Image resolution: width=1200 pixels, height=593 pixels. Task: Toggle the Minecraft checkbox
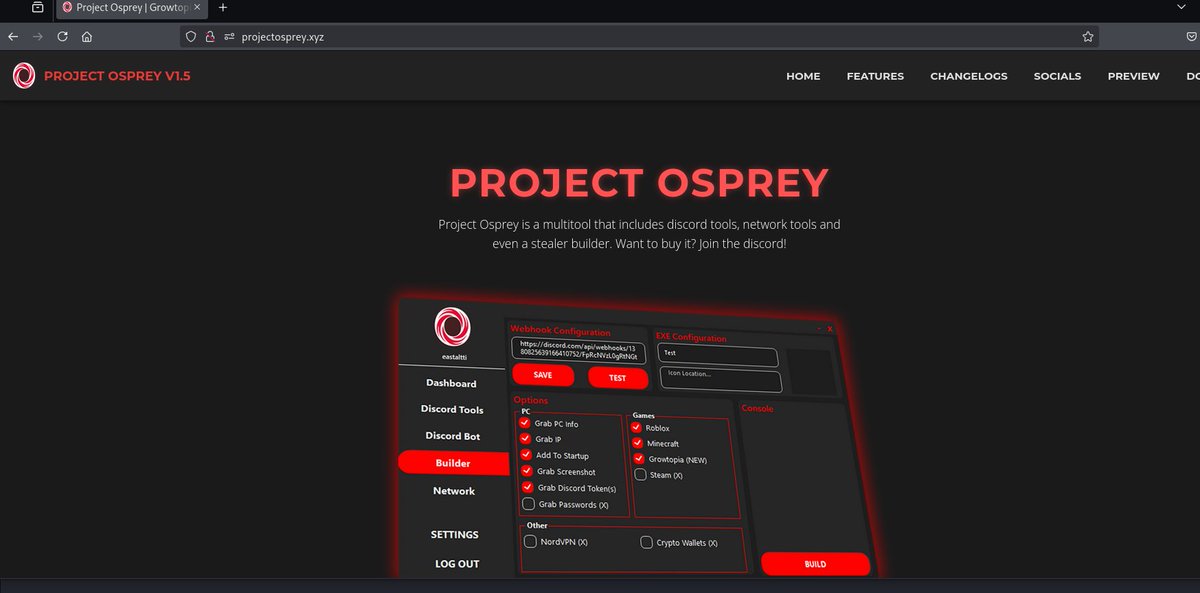click(x=638, y=443)
